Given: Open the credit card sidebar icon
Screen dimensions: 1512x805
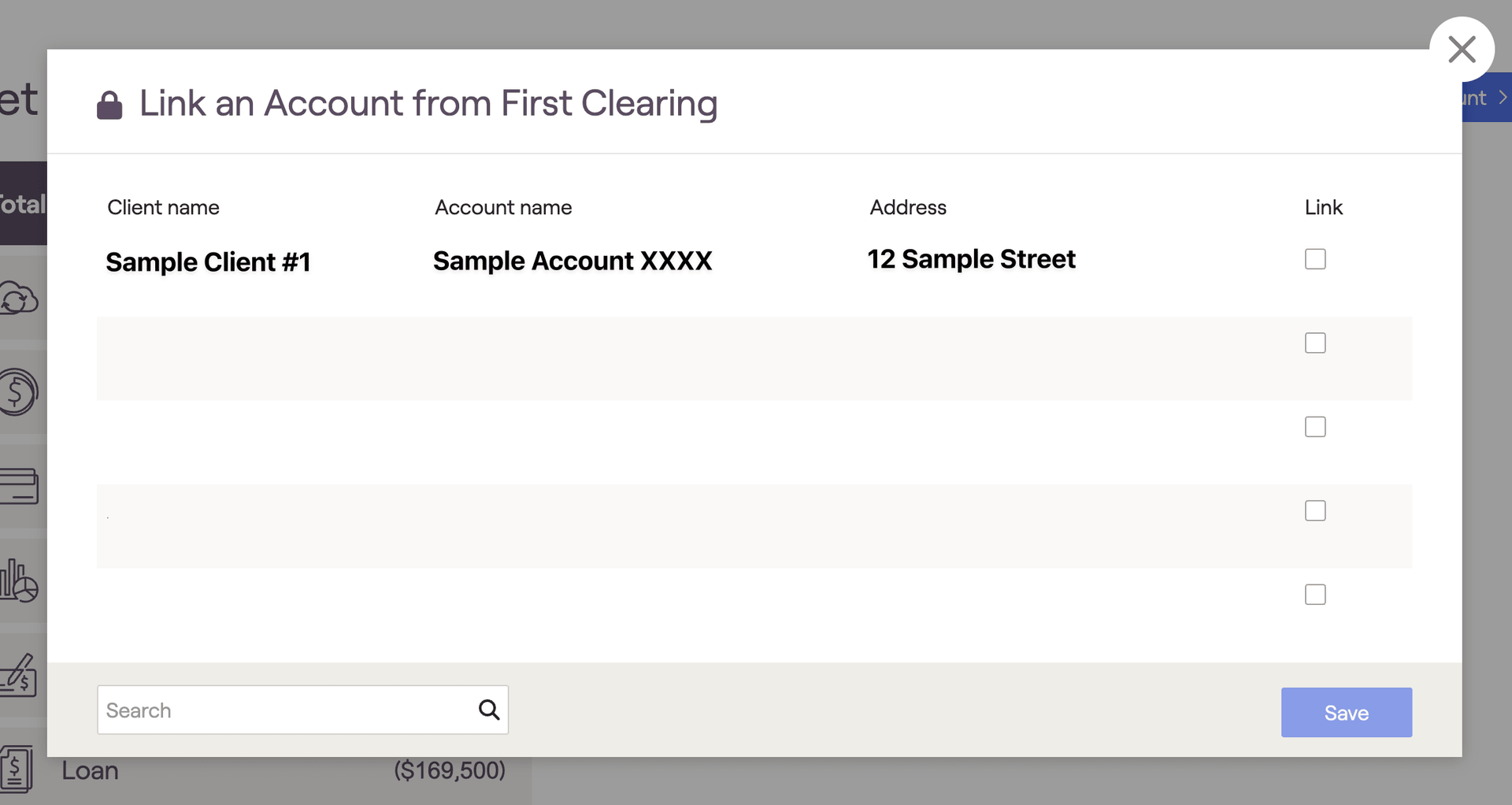Looking at the screenshot, I should 19,486.
